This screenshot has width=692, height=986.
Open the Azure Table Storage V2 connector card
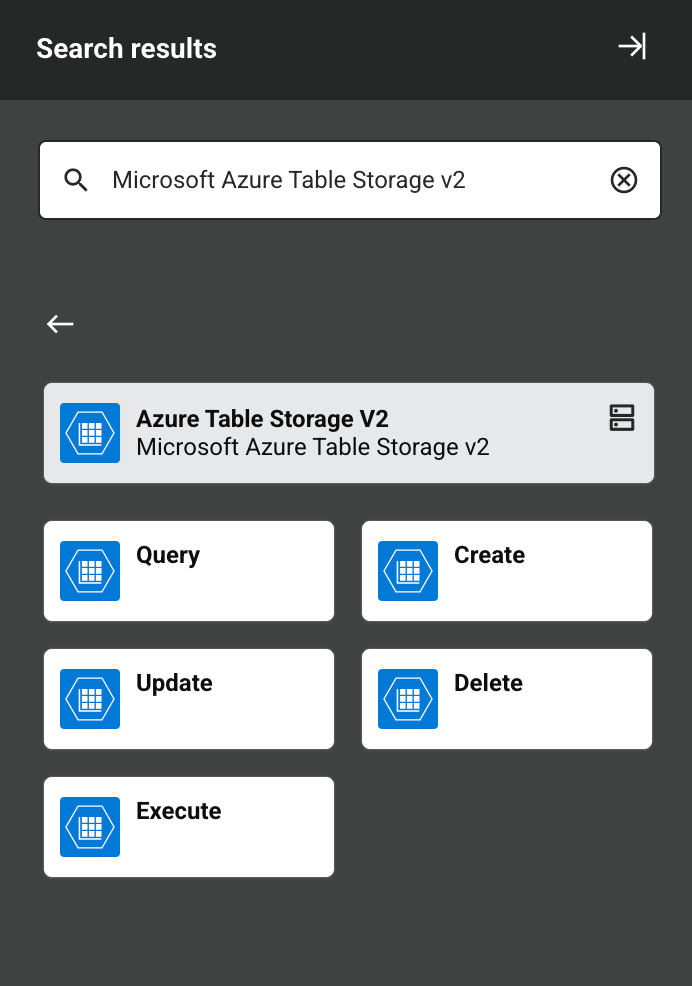pos(348,432)
